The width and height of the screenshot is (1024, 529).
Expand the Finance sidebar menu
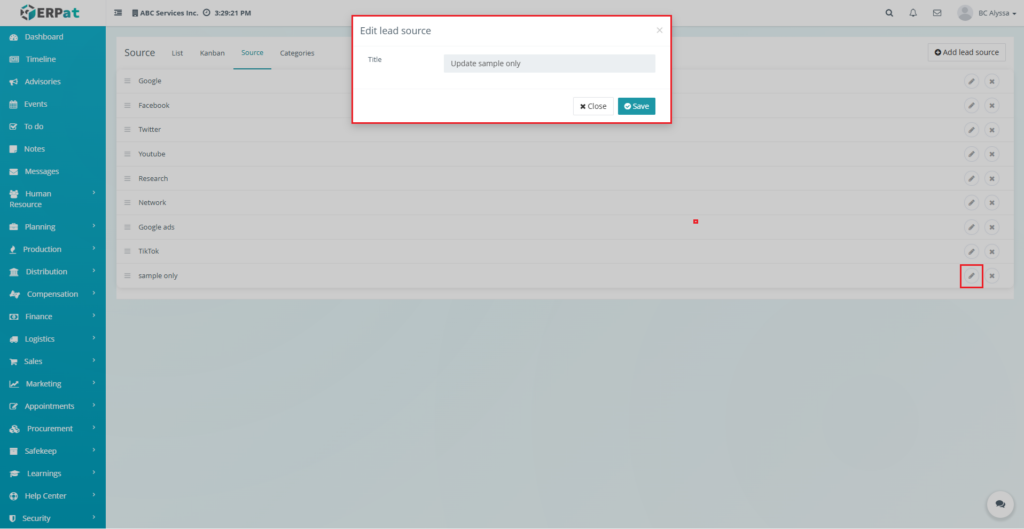tap(52, 316)
